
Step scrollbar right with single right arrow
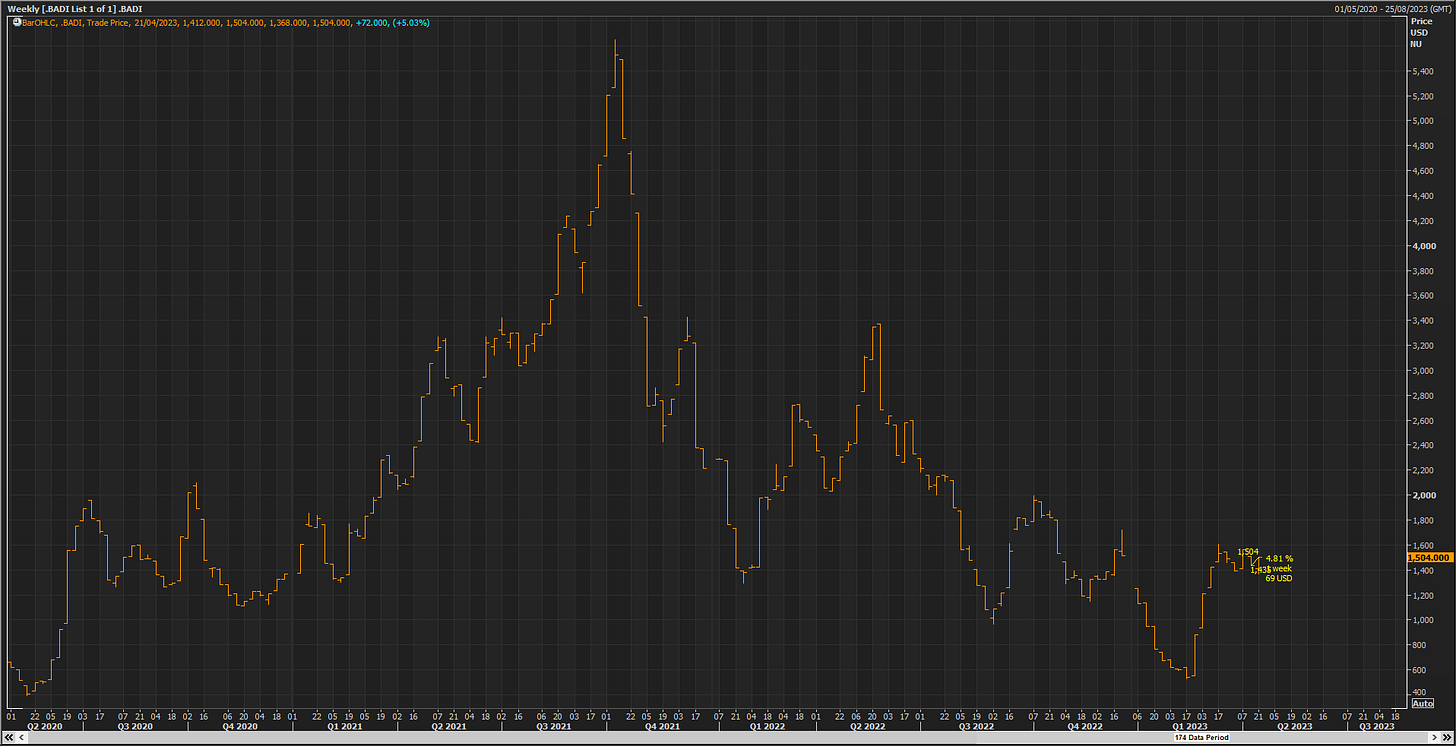[1433, 736]
